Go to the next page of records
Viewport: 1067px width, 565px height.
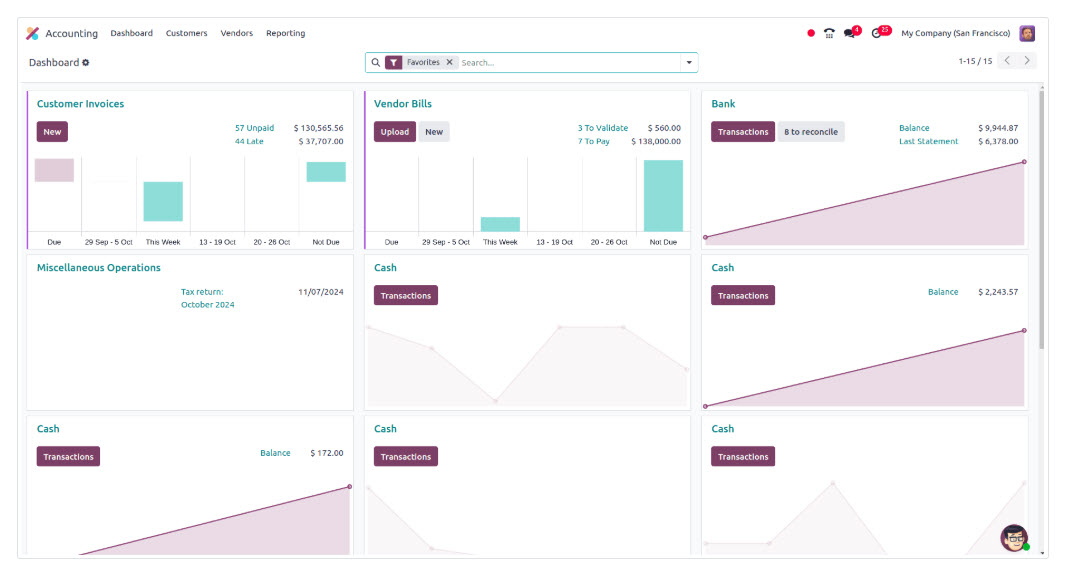pos(1027,61)
